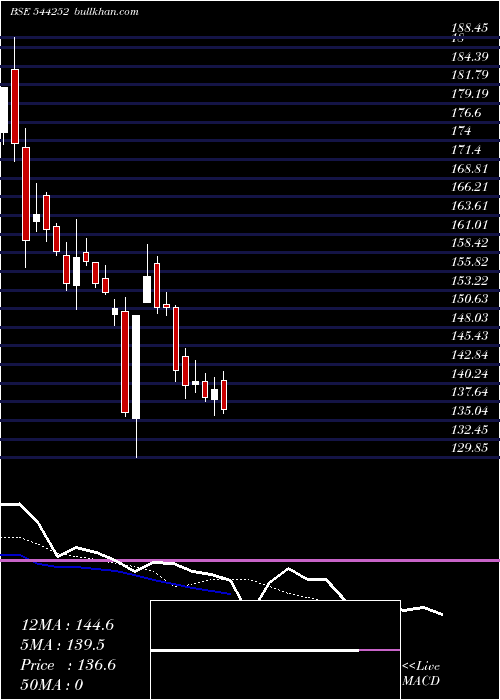Click the Price : 136.6 readout

[68, 665]
